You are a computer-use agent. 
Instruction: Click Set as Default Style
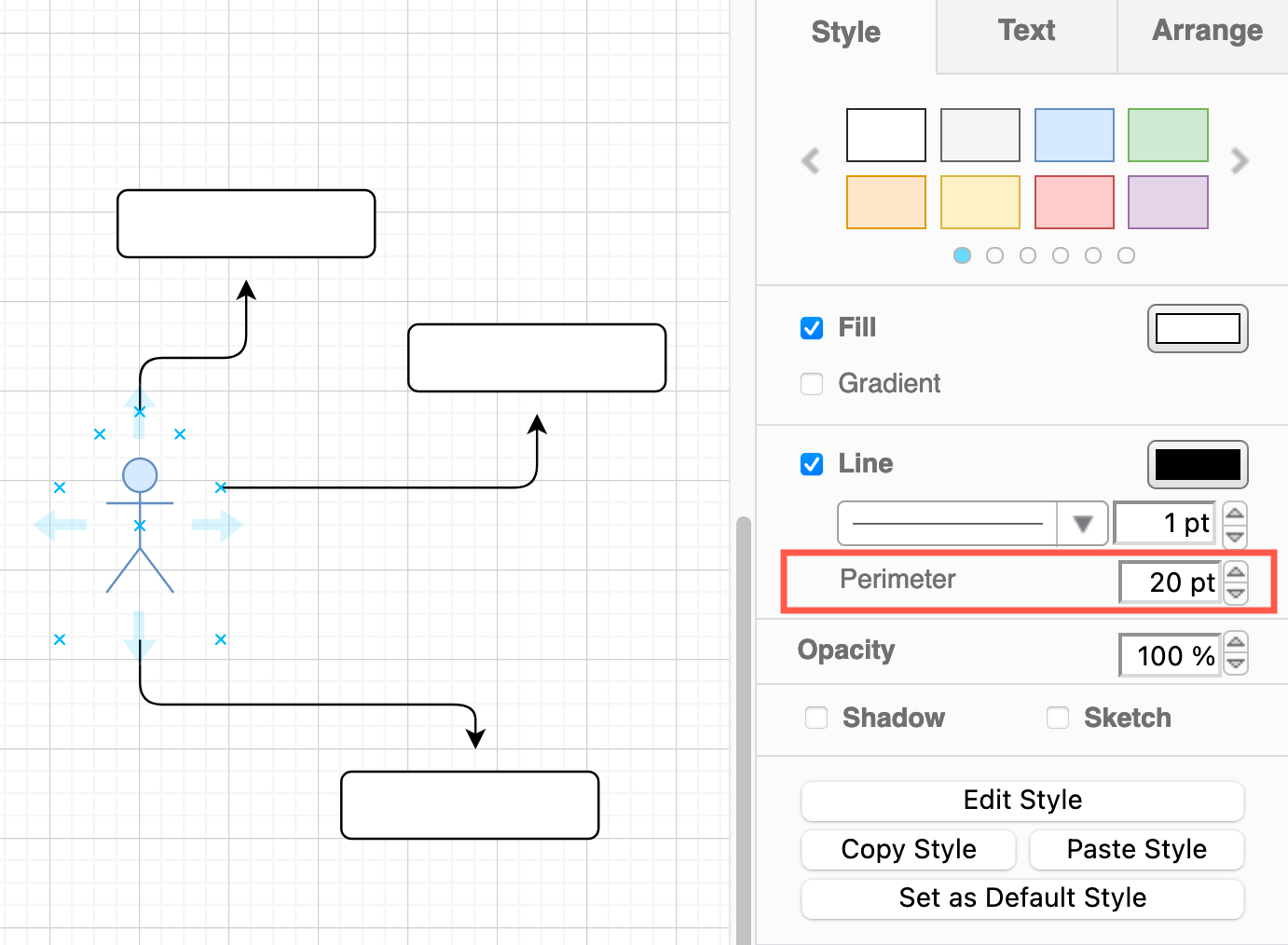(x=1022, y=897)
